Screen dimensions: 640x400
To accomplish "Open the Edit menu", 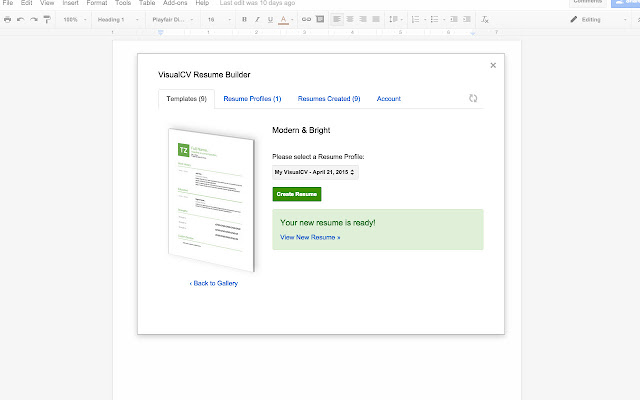I will 27,3.
